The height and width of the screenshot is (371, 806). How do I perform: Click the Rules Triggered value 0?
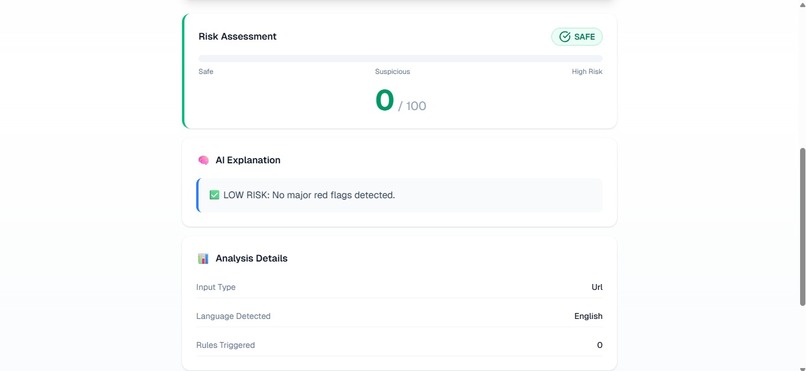click(599, 345)
